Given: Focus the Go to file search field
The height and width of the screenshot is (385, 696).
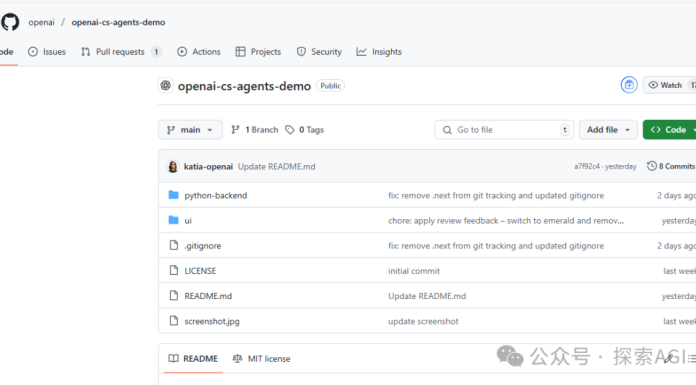Looking at the screenshot, I should tap(504, 130).
